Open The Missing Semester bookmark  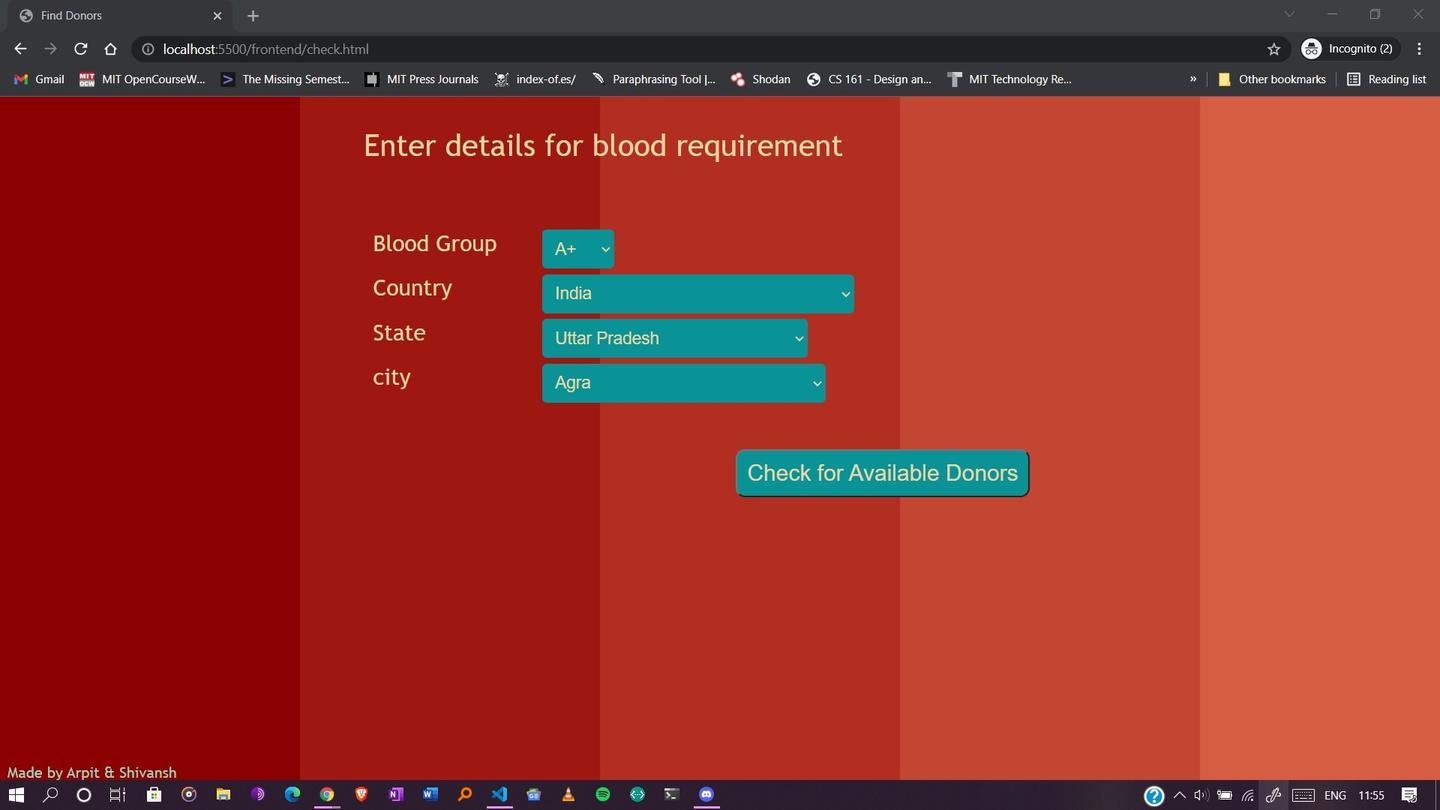click(285, 79)
